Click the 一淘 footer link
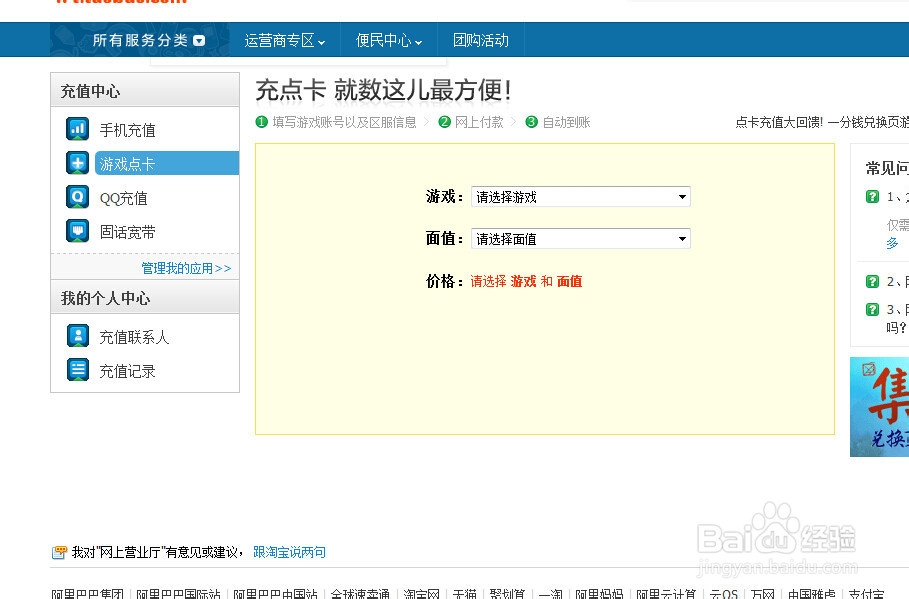This screenshot has height=599, width=909. coord(550,594)
